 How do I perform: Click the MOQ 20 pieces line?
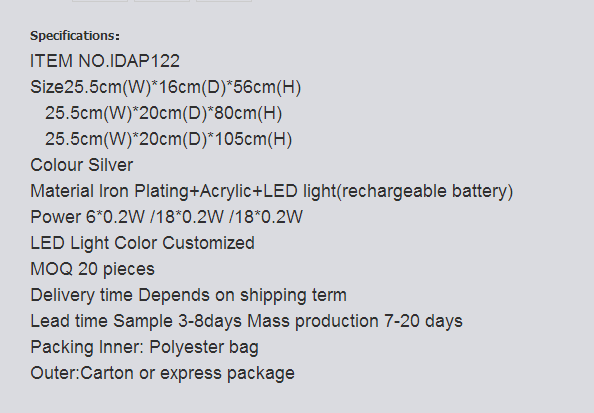pyautogui.click(x=92, y=269)
